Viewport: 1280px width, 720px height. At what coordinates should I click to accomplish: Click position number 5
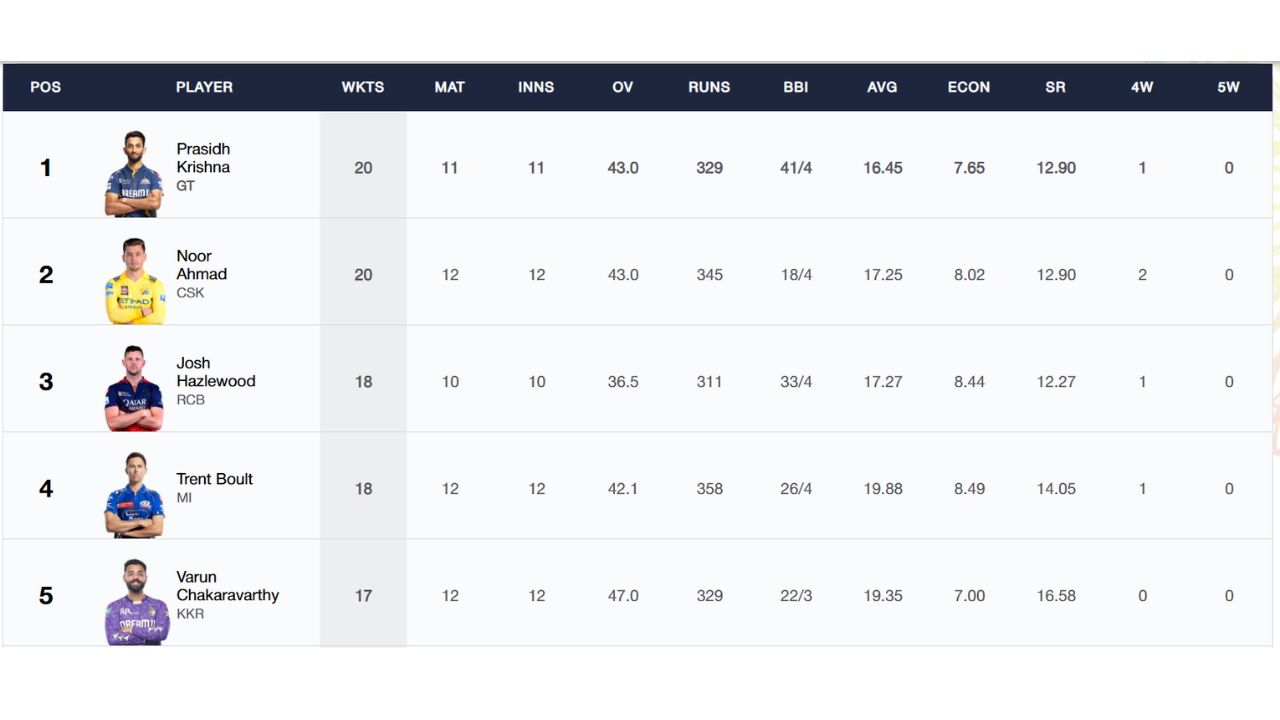point(46,596)
